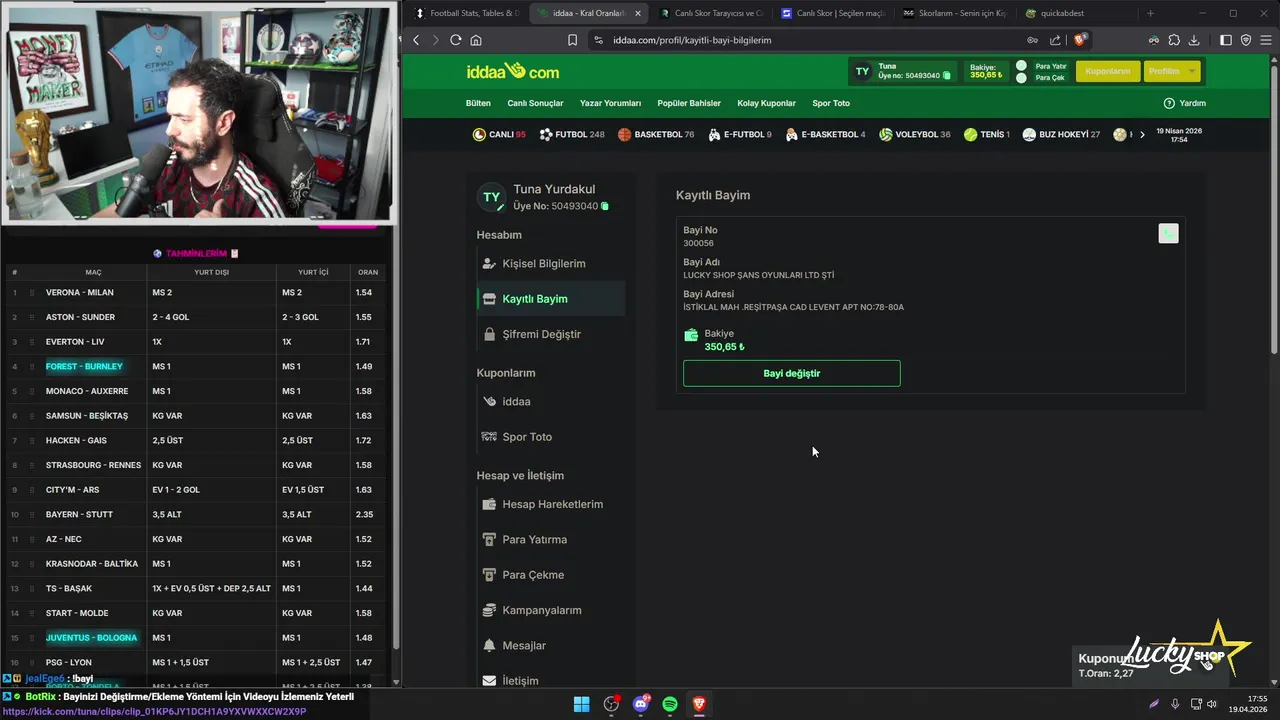The width and height of the screenshot is (1280, 720).
Task: Copy member number in the header bar
Action: tap(947, 76)
